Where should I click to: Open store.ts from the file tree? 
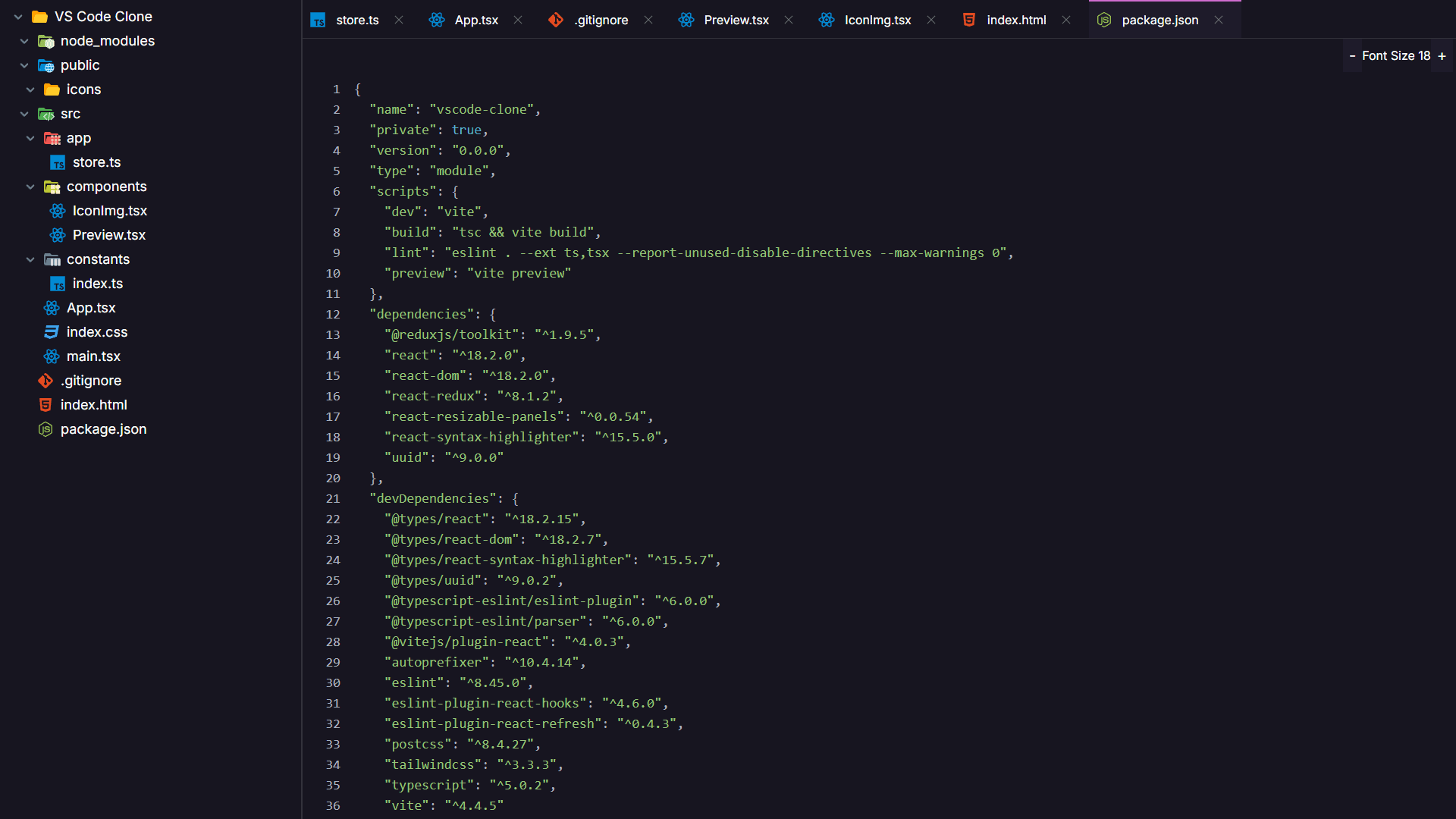(96, 162)
